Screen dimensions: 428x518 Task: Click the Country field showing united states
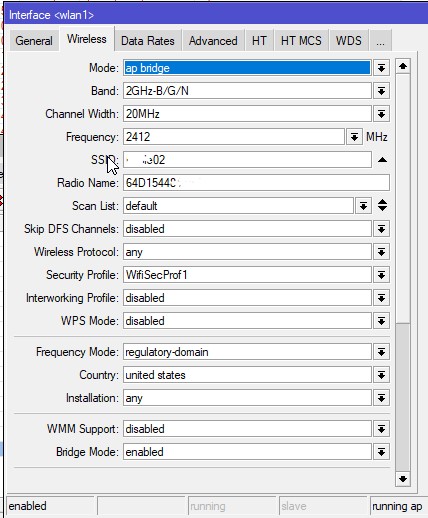click(x=247, y=375)
